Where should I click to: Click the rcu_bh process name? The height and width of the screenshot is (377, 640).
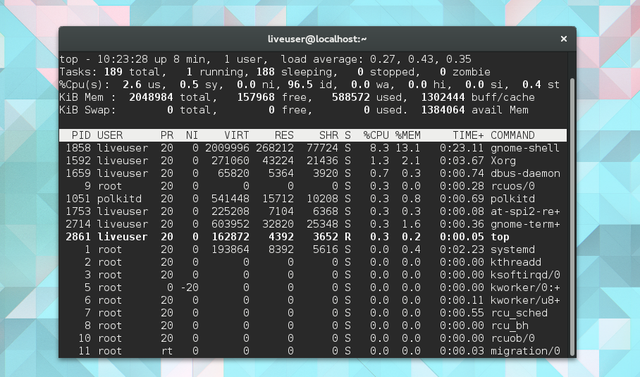click(509, 325)
